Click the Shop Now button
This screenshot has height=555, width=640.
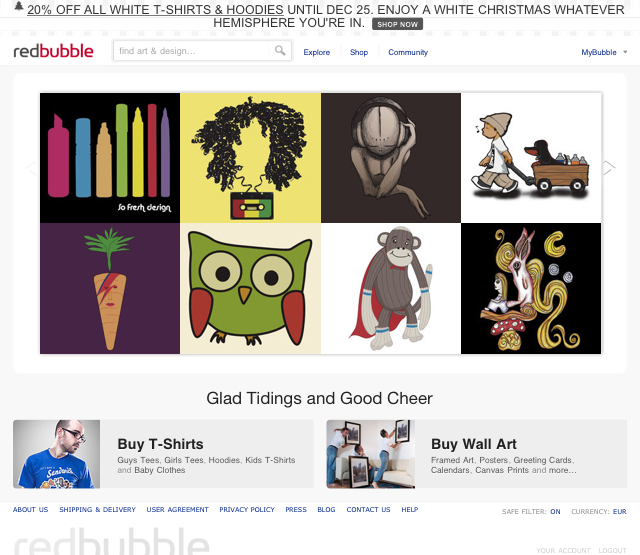pyautogui.click(x=397, y=24)
